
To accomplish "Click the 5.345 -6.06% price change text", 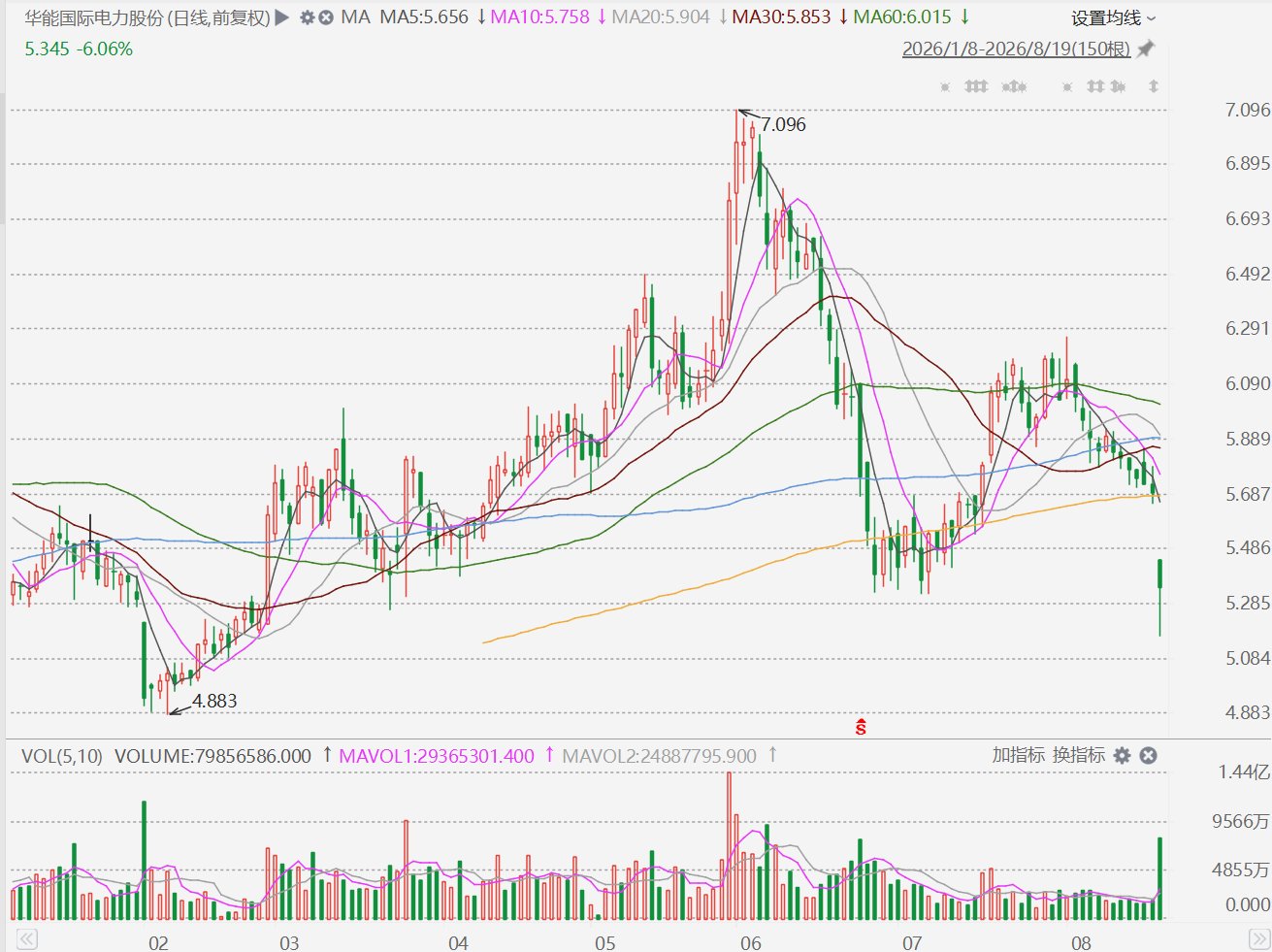I will [80, 49].
